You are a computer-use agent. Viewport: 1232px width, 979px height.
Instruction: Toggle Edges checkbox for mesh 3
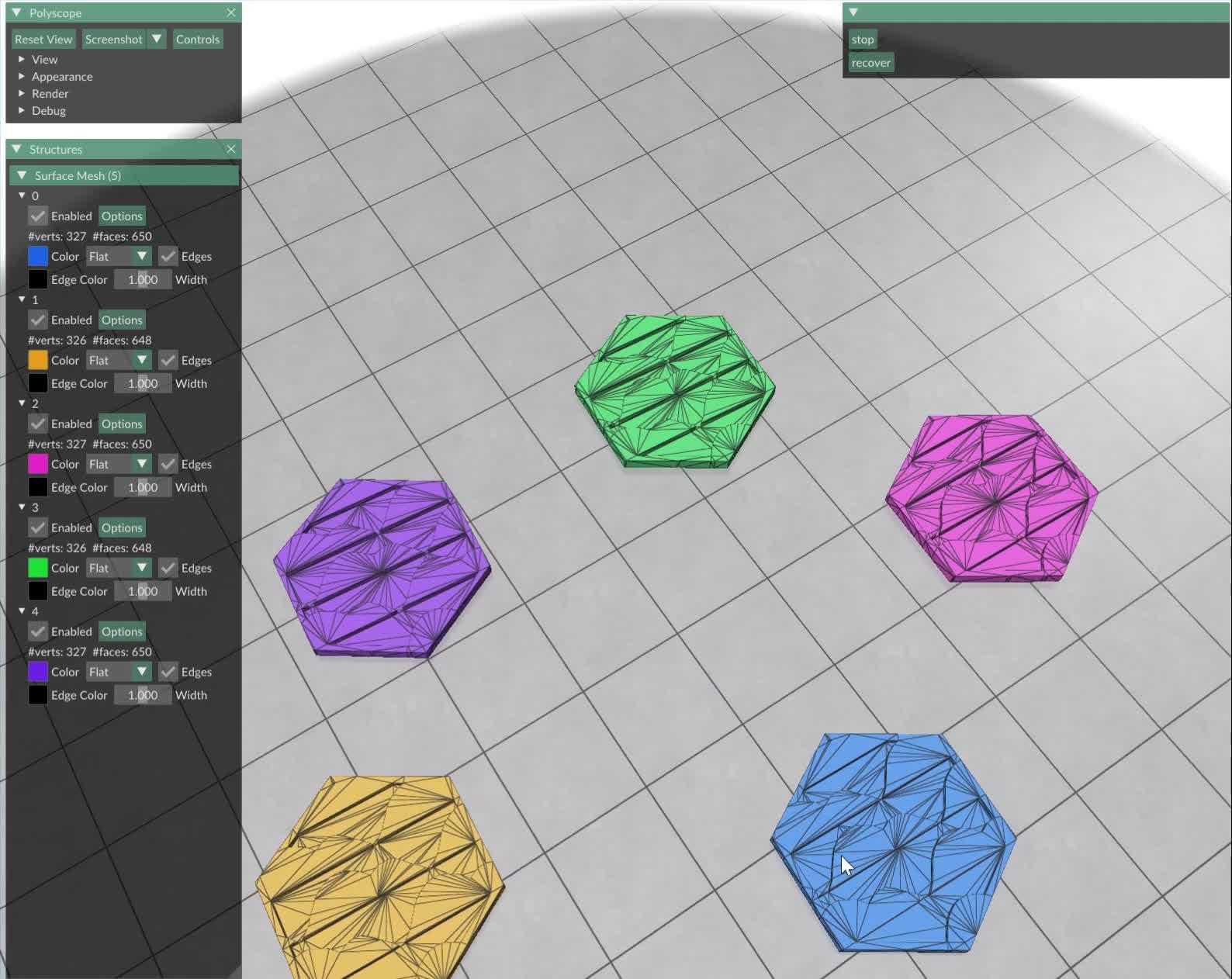point(168,568)
